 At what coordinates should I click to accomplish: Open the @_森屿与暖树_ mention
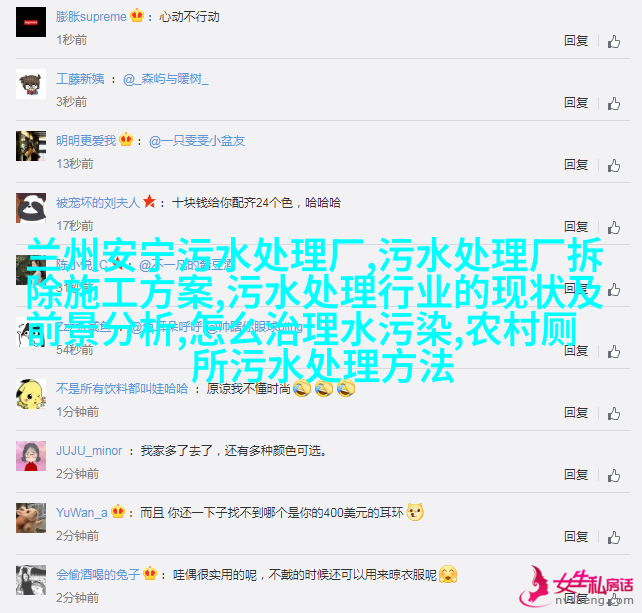[165, 79]
